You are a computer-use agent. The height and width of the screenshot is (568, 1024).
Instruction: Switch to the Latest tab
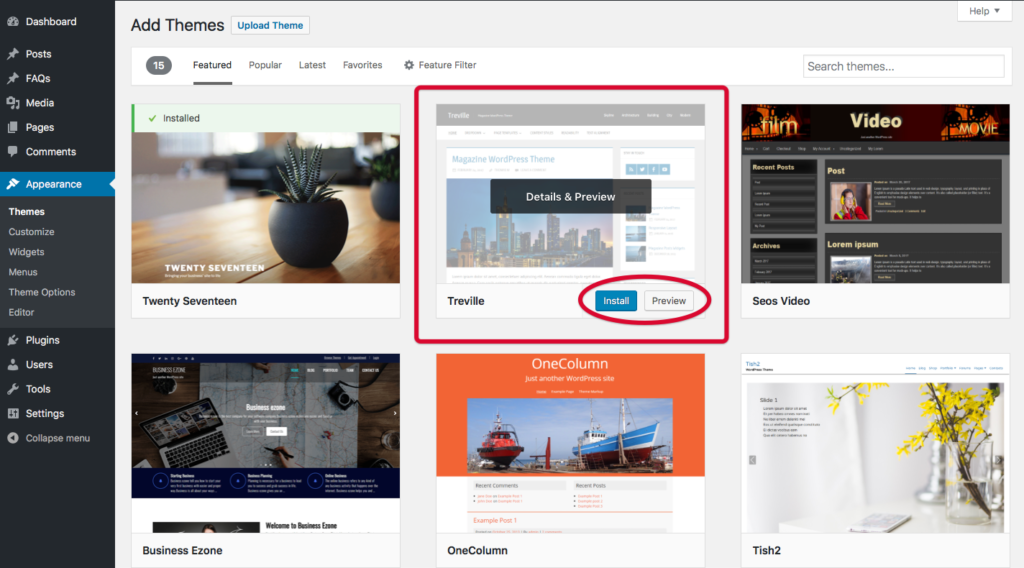pyautogui.click(x=312, y=65)
